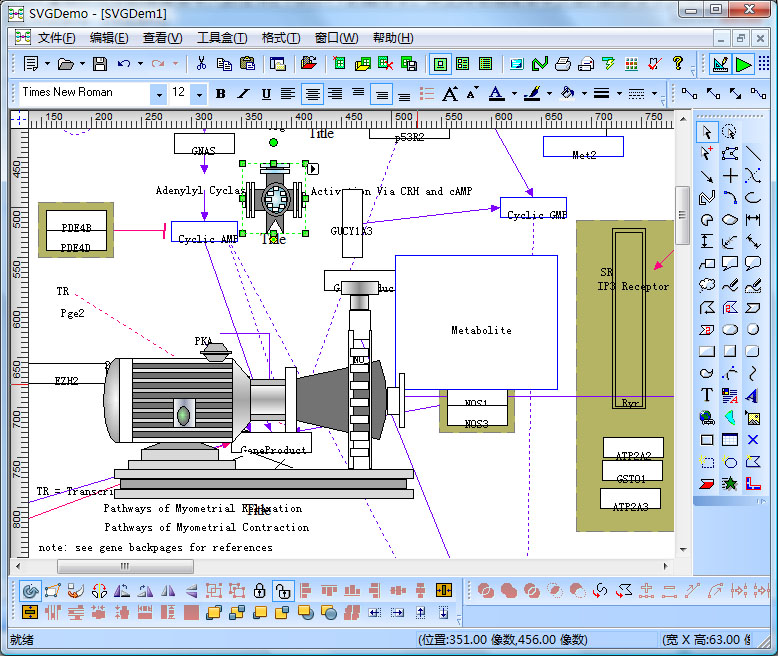Image resolution: width=778 pixels, height=656 pixels.
Task: Toggle Bold text formatting
Action: pos(220,94)
